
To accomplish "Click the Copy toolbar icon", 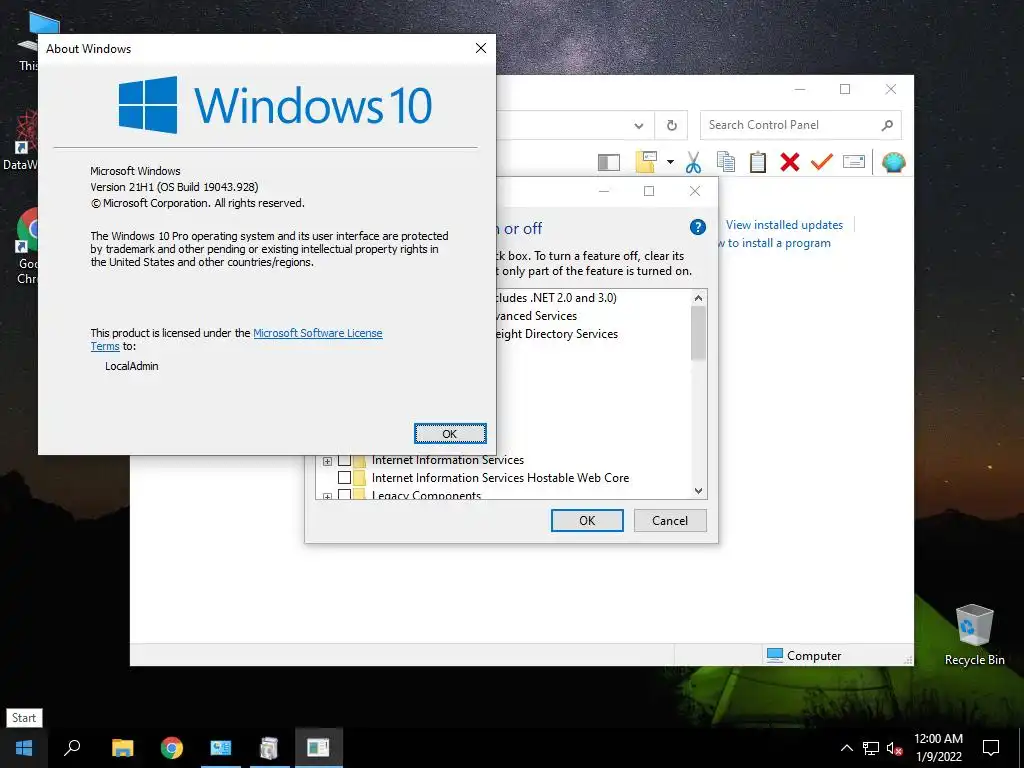I will (x=726, y=162).
